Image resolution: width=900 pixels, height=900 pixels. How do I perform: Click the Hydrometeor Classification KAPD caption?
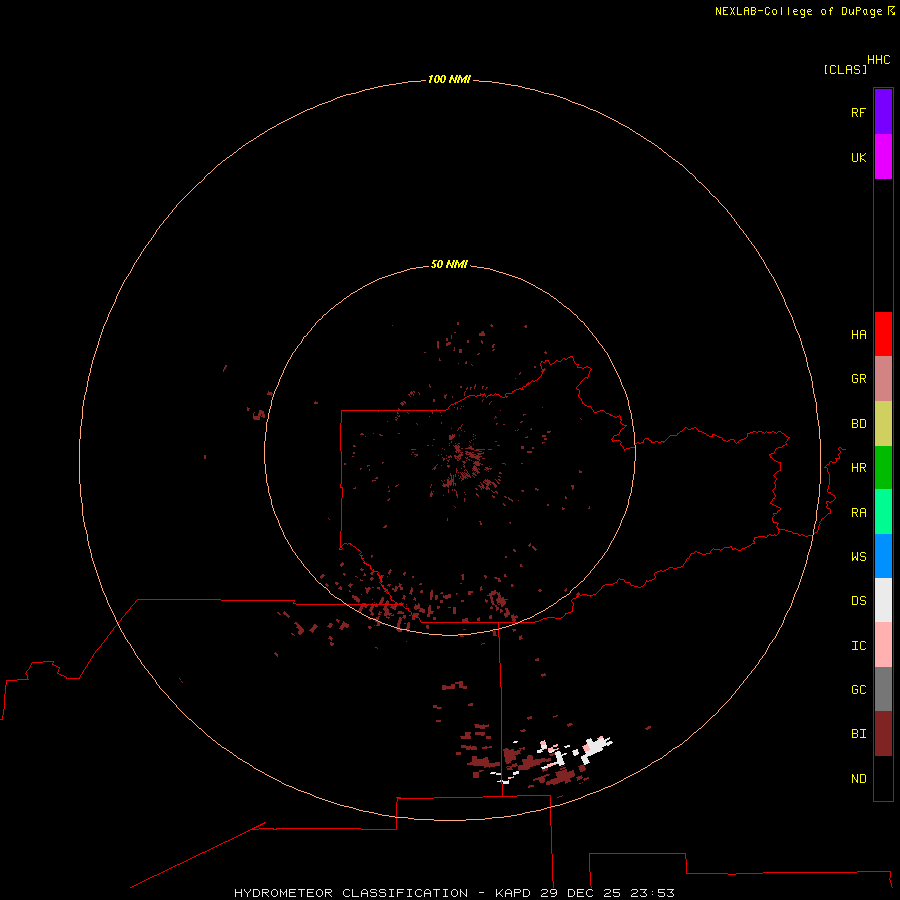[454, 893]
